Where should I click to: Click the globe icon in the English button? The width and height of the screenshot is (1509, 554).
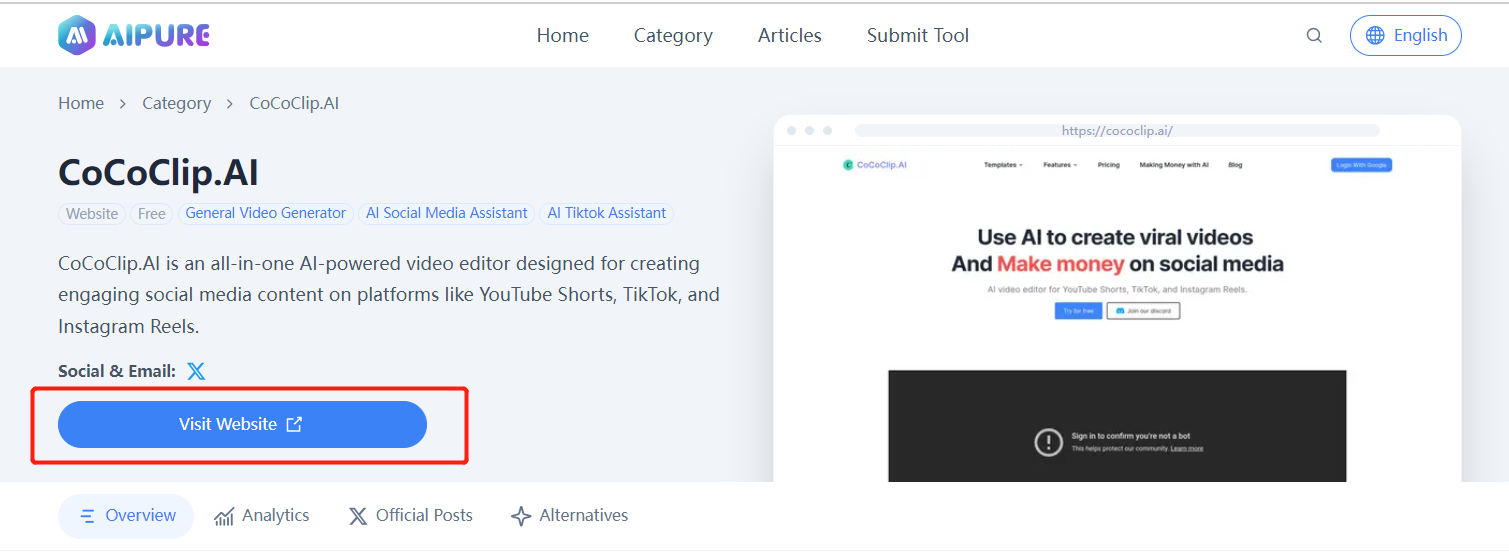pyautogui.click(x=1375, y=36)
